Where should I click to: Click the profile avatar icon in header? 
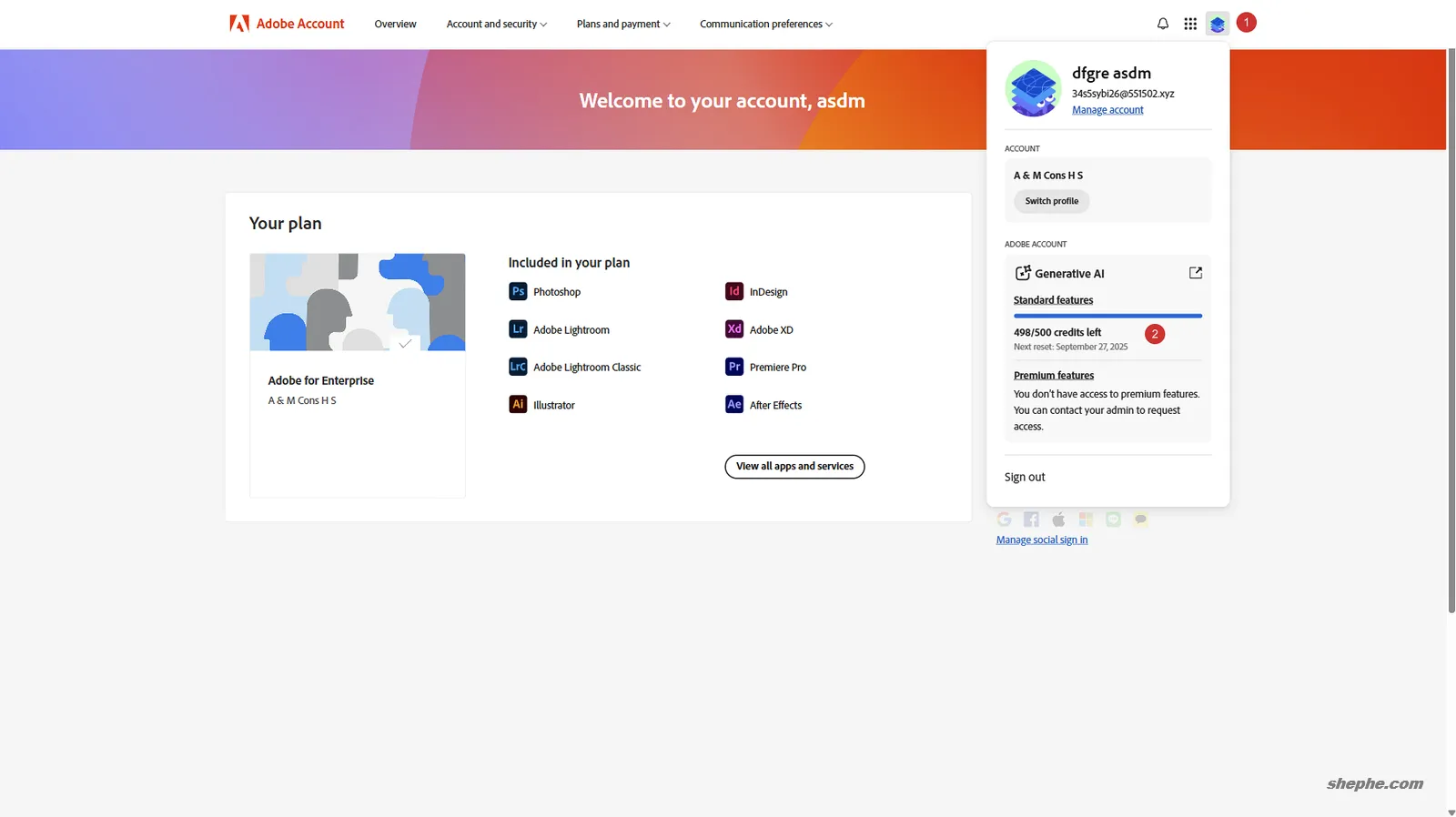click(x=1218, y=24)
